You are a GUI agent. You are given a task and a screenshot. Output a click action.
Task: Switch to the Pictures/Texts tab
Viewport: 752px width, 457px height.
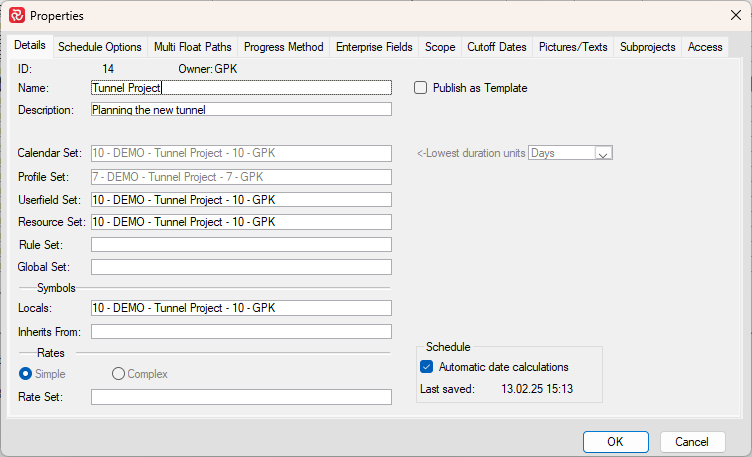(x=573, y=47)
